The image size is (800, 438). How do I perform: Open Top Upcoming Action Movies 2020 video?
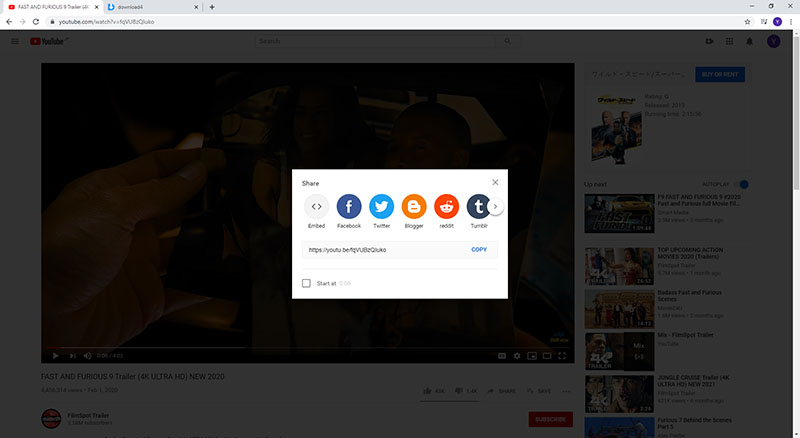tap(619, 266)
